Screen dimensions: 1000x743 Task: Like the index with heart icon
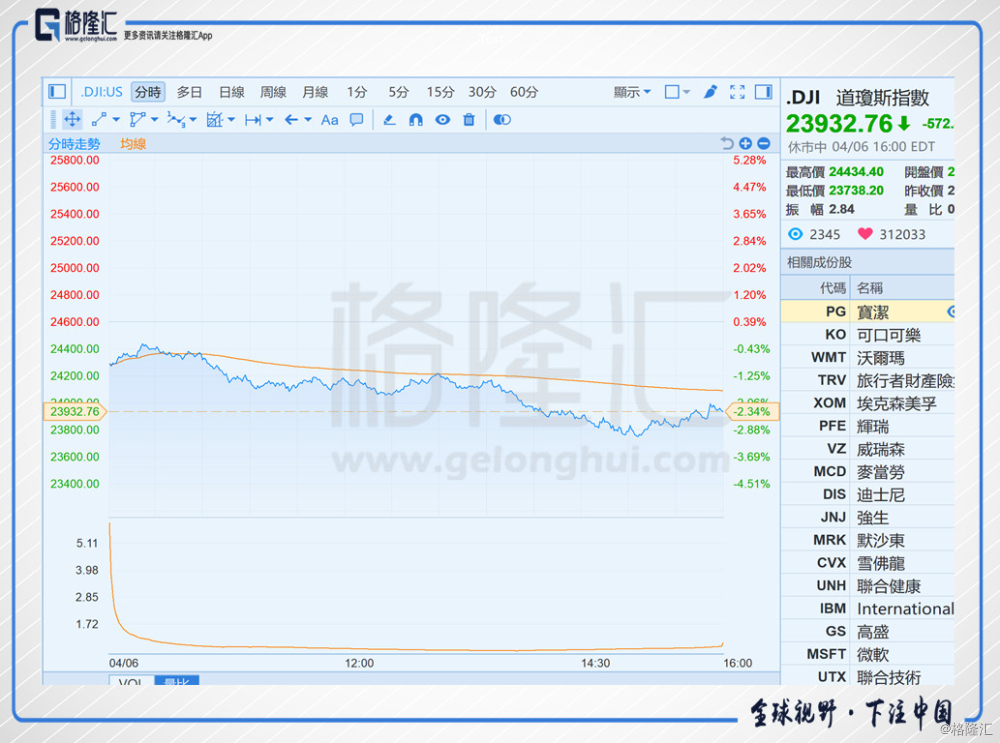point(865,234)
